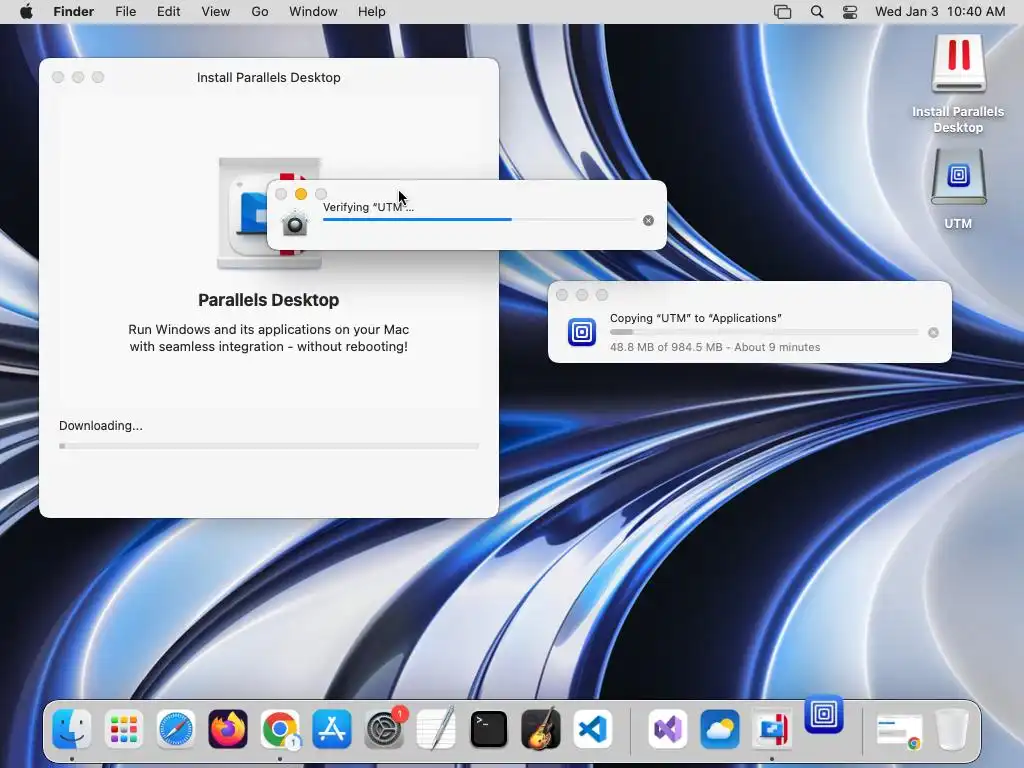Screen dimensions: 1024x768
Task: Click the clock showing Wed Jan 3 10:40 AM
Action: point(940,12)
